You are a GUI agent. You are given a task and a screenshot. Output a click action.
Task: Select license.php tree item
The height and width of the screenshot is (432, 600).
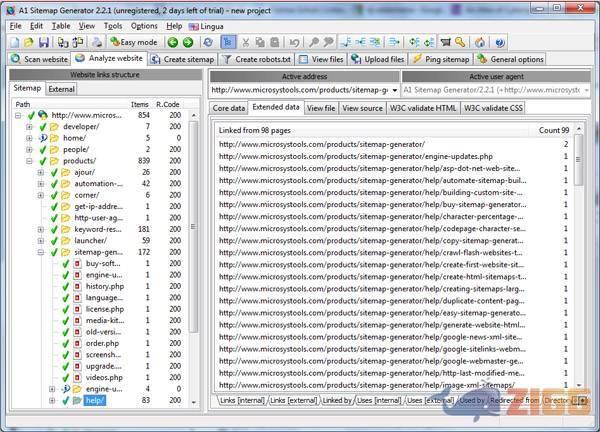(105, 309)
